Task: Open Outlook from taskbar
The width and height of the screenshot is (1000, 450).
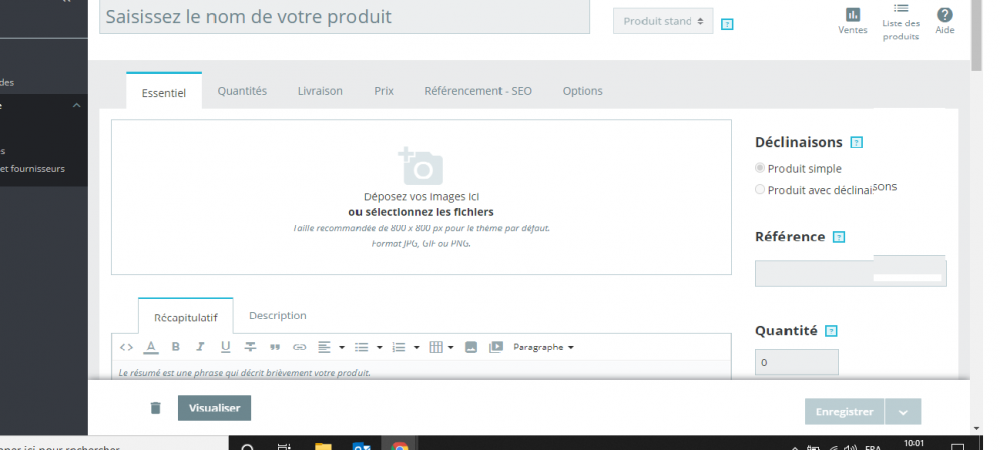Action: pyautogui.click(x=362, y=446)
